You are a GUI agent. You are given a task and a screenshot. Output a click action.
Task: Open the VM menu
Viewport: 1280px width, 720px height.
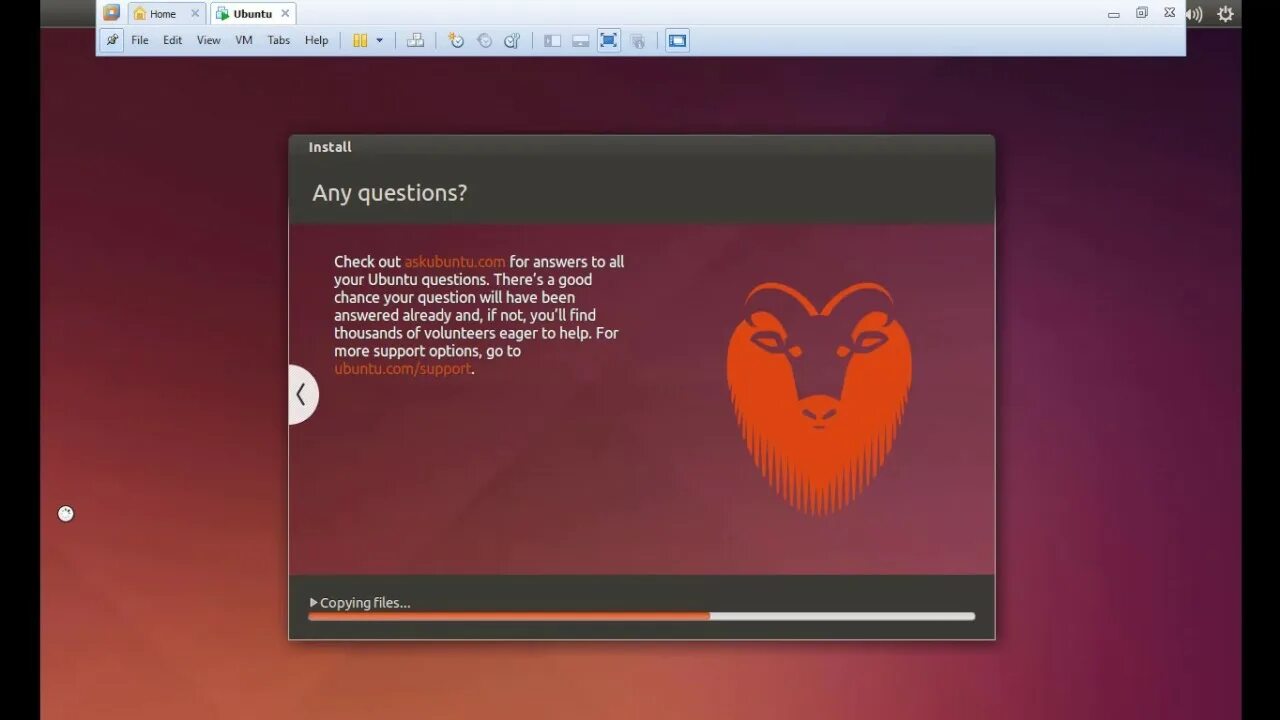coord(244,40)
